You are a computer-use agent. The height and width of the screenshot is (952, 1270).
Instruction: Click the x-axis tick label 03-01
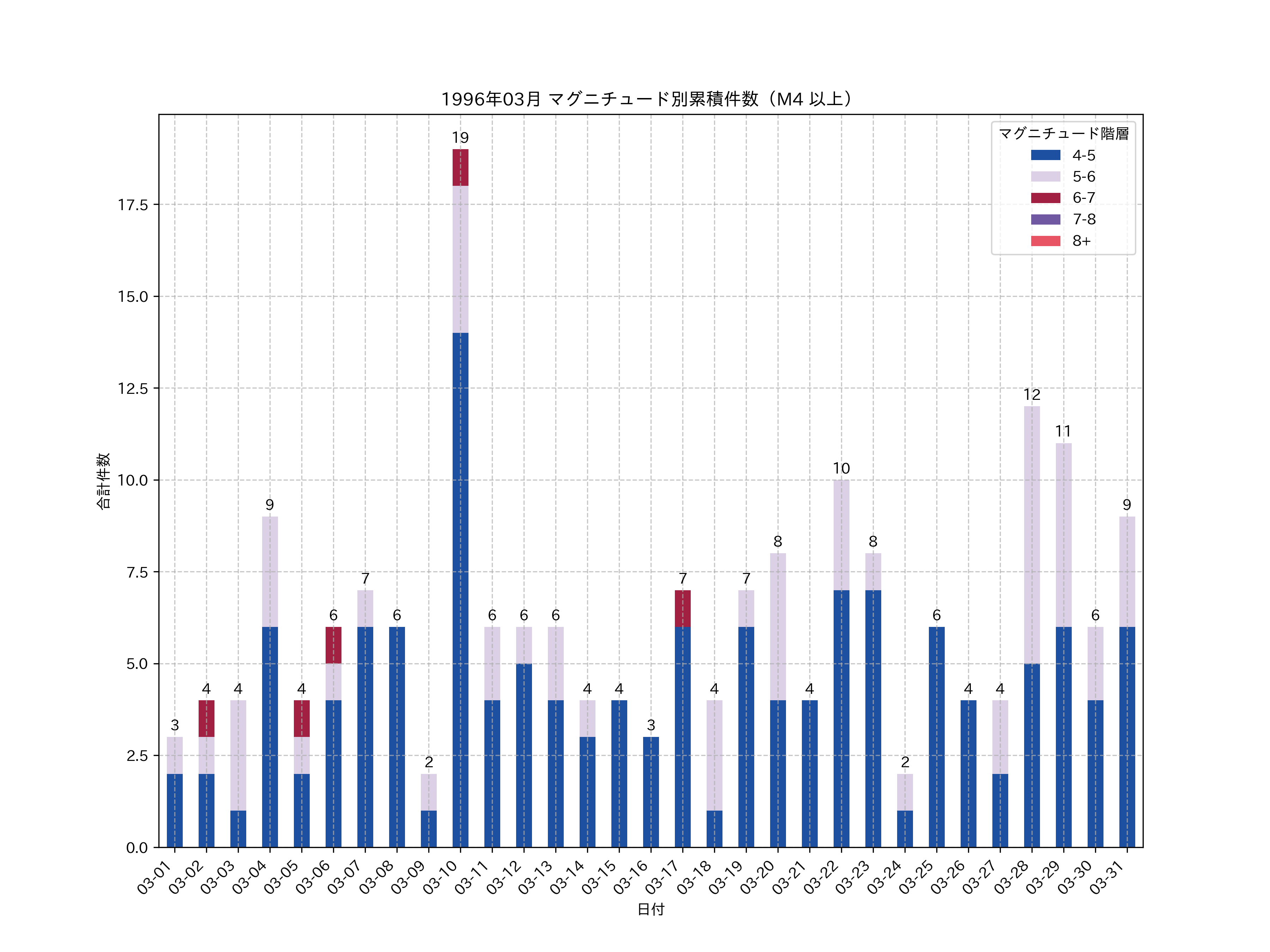point(155,878)
